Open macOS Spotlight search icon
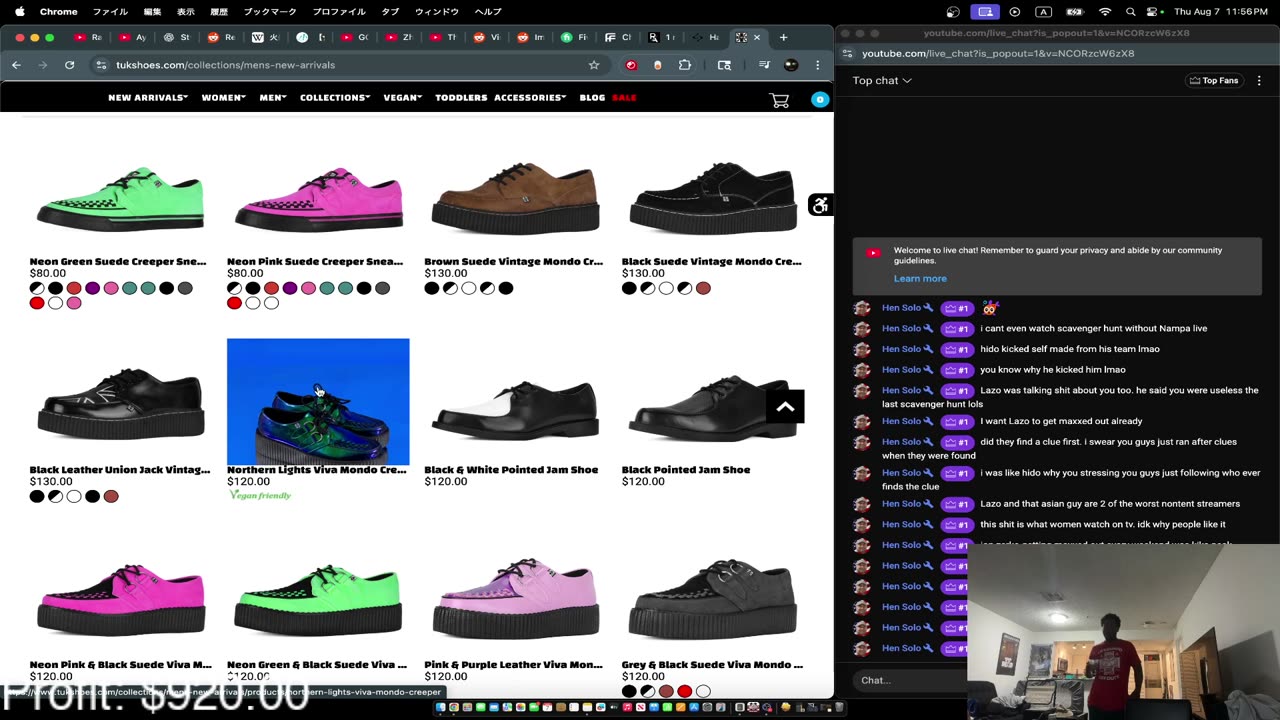1280x720 pixels. 1131,12
